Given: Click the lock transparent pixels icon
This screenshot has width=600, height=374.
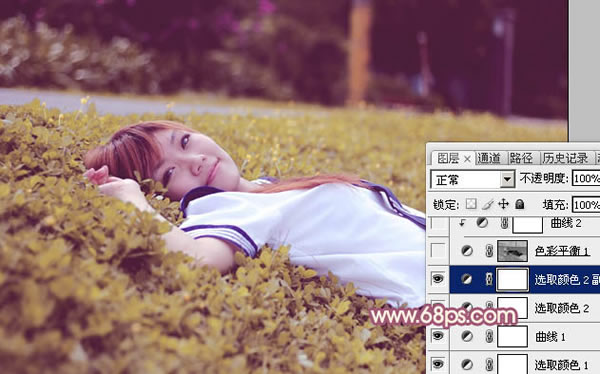Looking at the screenshot, I should [x=471, y=204].
